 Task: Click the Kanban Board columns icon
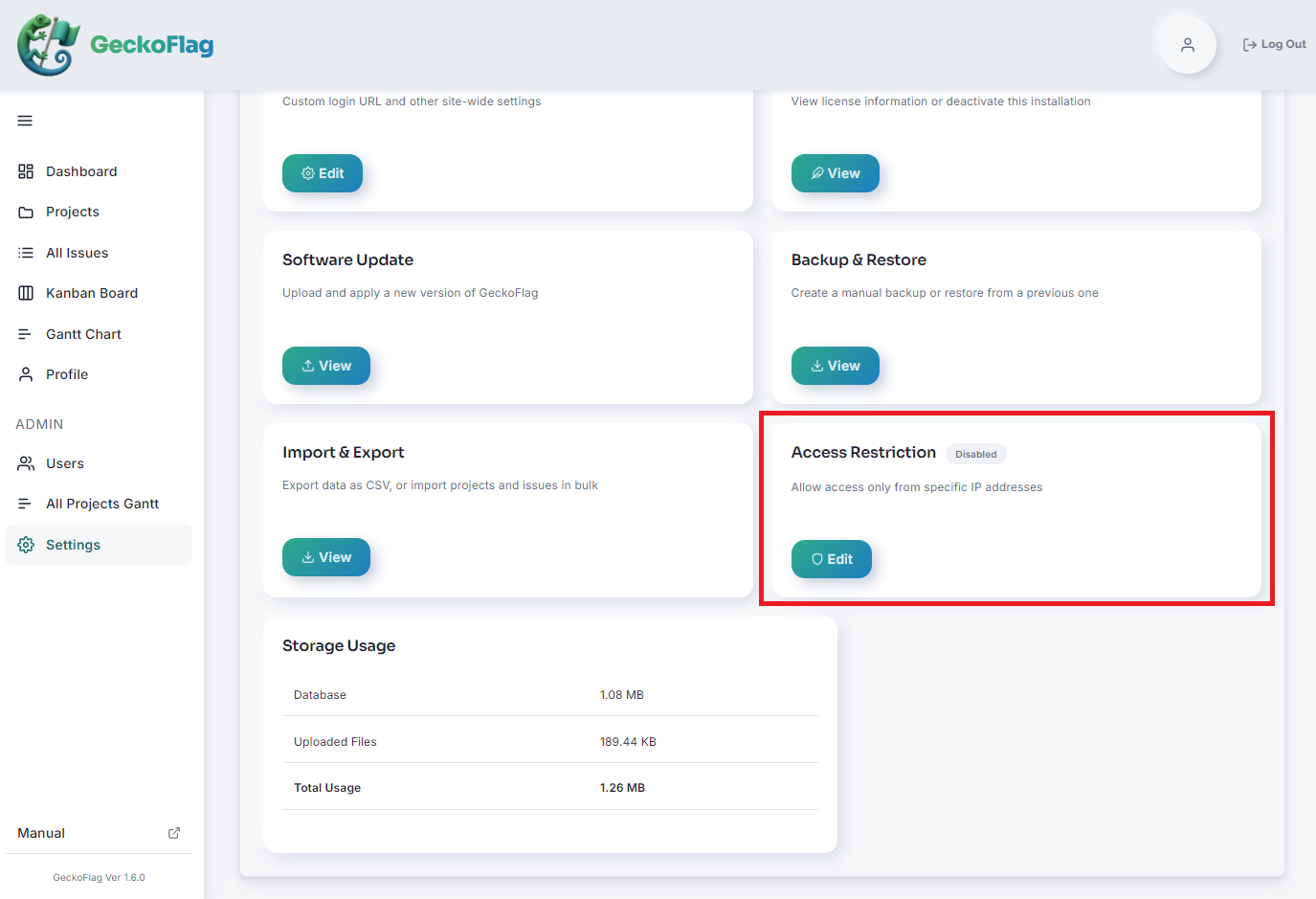click(x=26, y=293)
